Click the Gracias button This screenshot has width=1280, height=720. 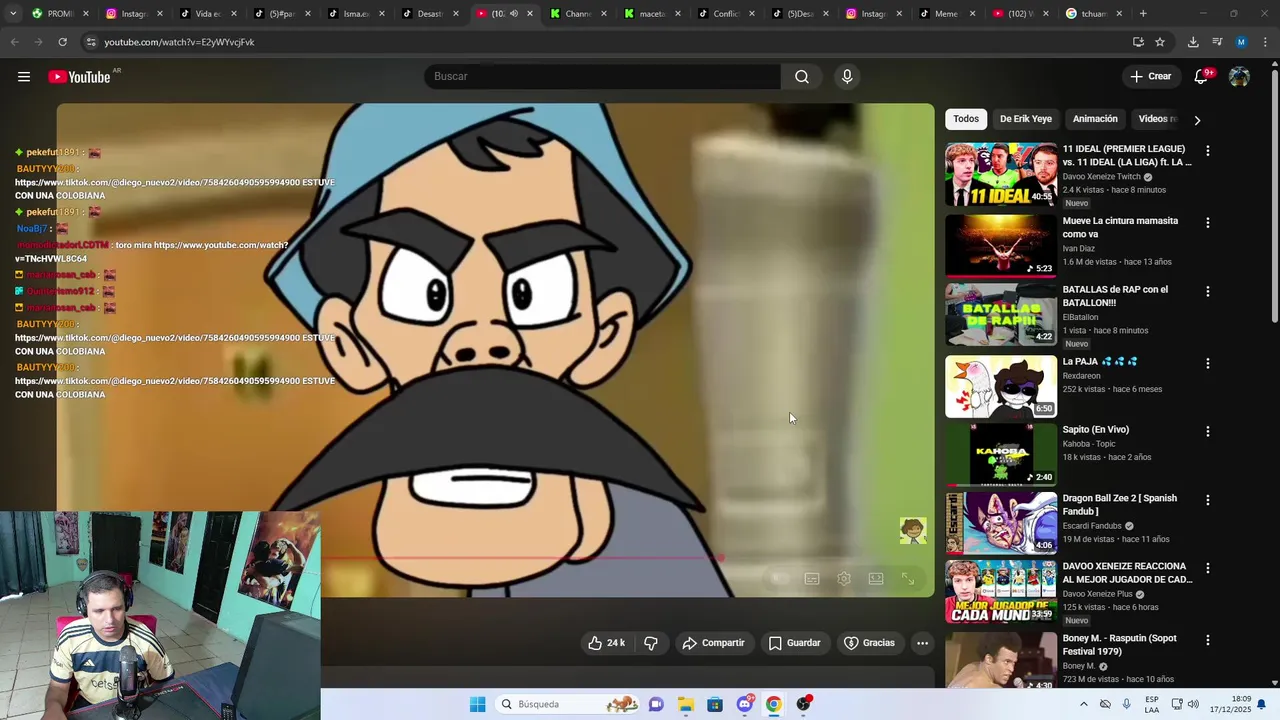point(869,643)
